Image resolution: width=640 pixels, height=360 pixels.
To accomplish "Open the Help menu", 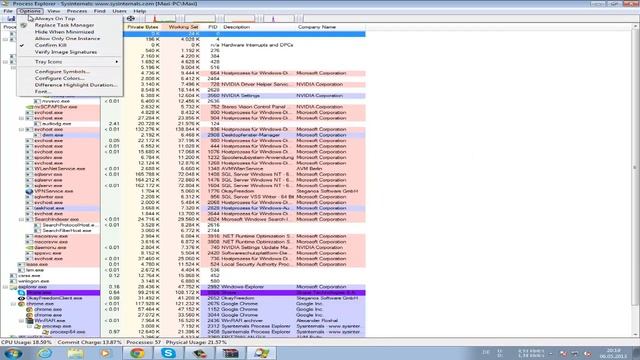I will 140,11.
